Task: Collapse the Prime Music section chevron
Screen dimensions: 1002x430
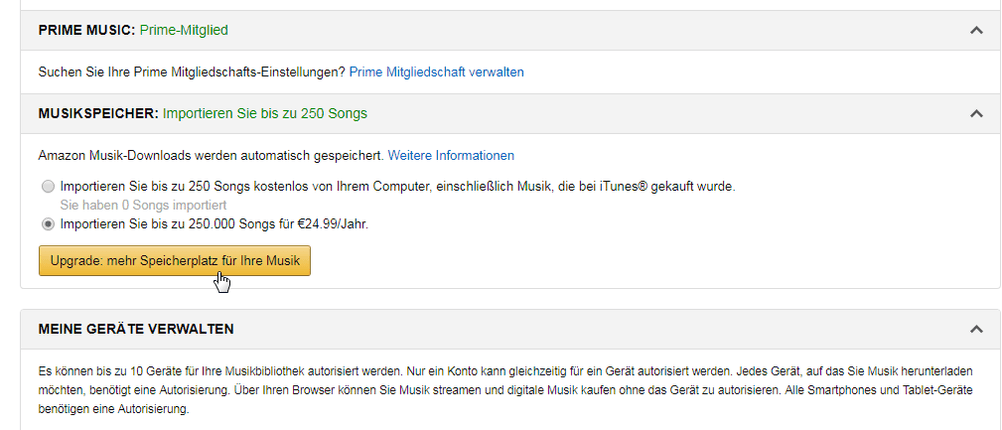Action: click(x=976, y=31)
